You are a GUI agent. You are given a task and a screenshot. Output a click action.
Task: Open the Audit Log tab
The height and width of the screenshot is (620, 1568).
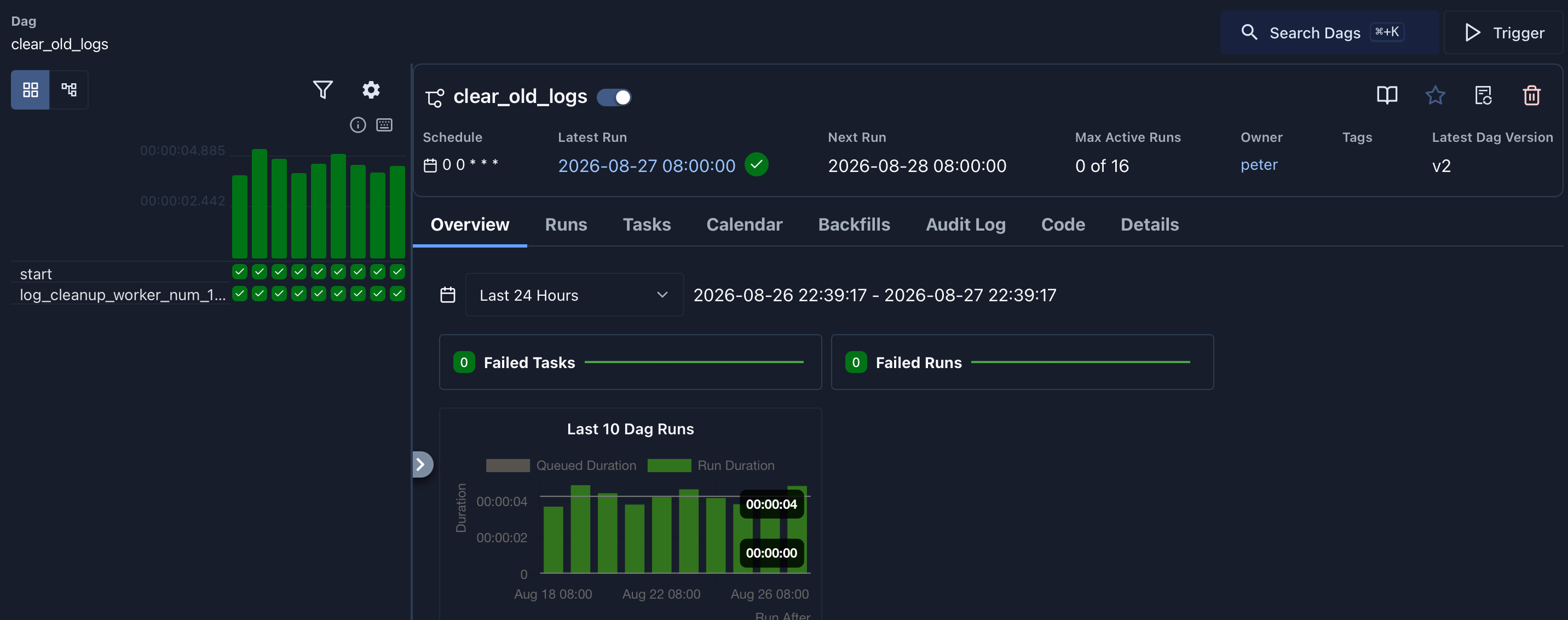click(965, 225)
